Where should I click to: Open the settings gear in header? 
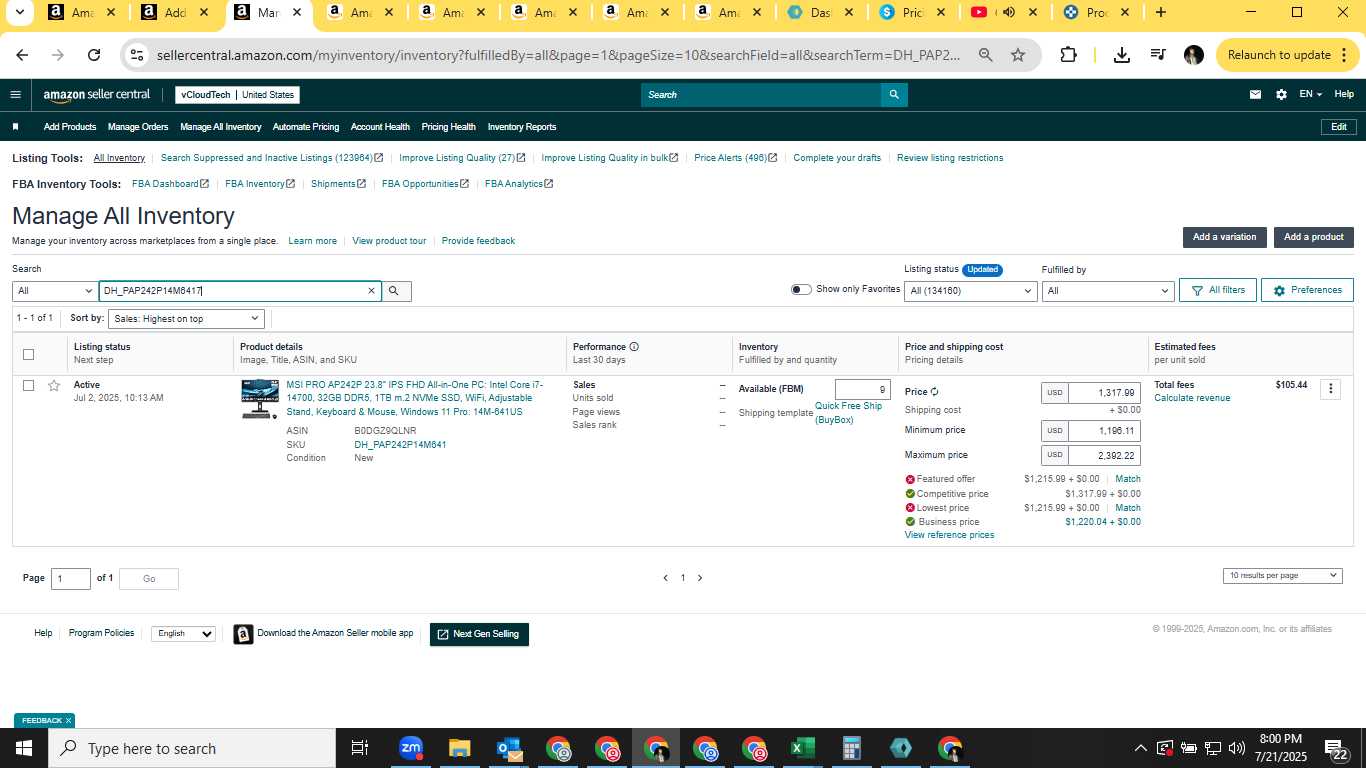point(1281,95)
